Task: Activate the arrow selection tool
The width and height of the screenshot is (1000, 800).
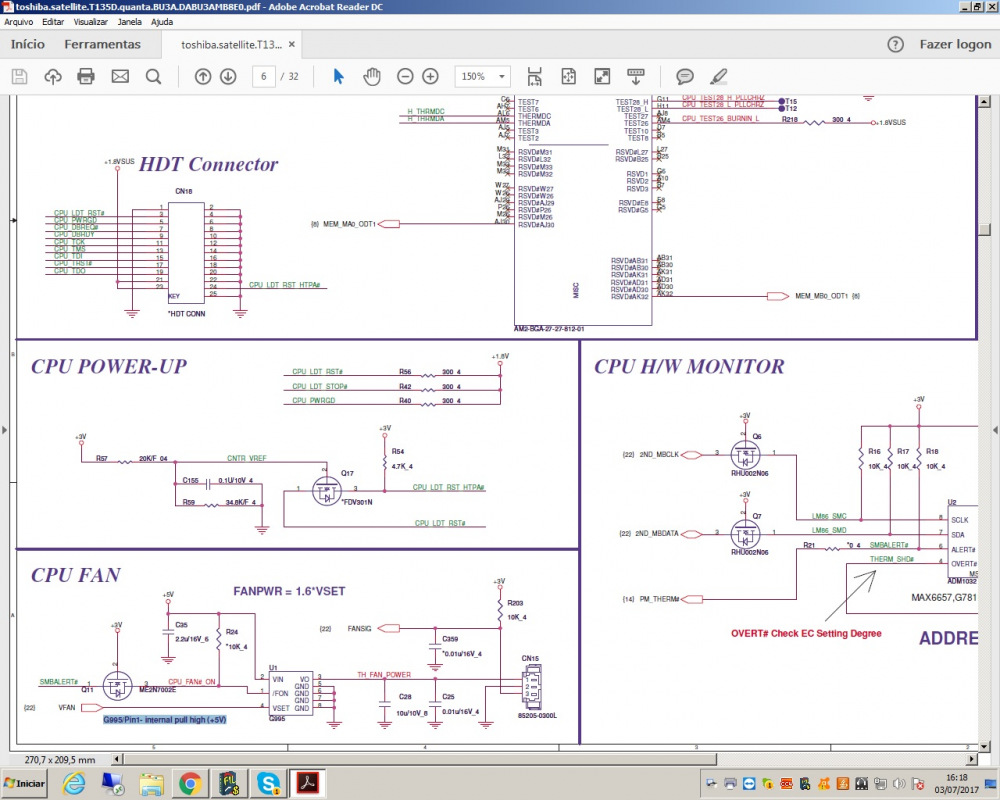Action: 339,77
